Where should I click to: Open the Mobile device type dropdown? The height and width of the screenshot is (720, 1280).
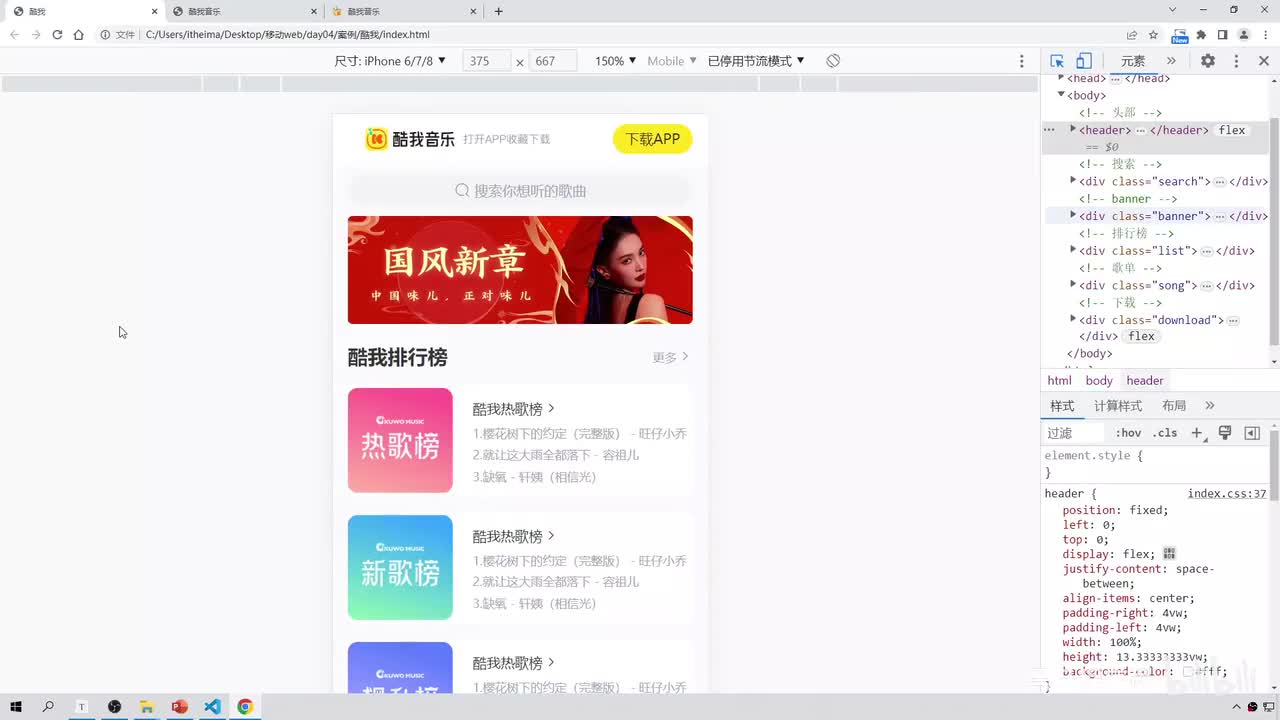click(672, 61)
